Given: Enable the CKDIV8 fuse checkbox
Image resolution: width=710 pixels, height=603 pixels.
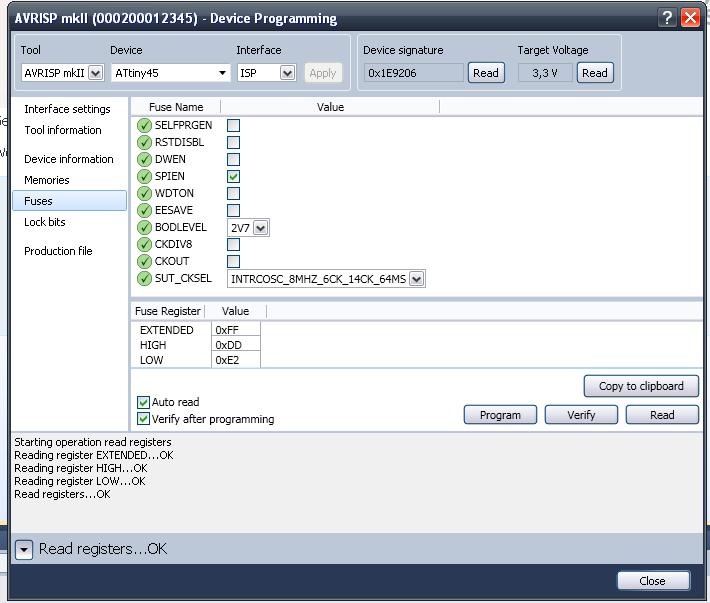Looking at the screenshot, I should tap(233, 244).
